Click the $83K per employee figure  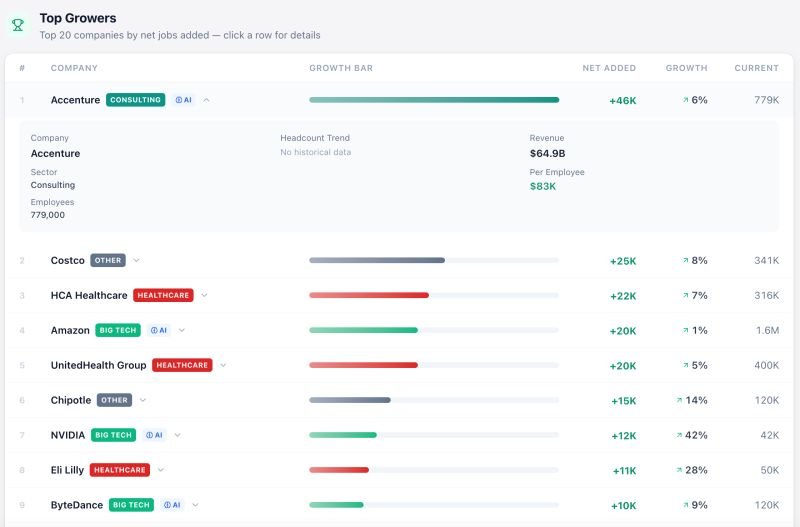click(x=543, y=186)
